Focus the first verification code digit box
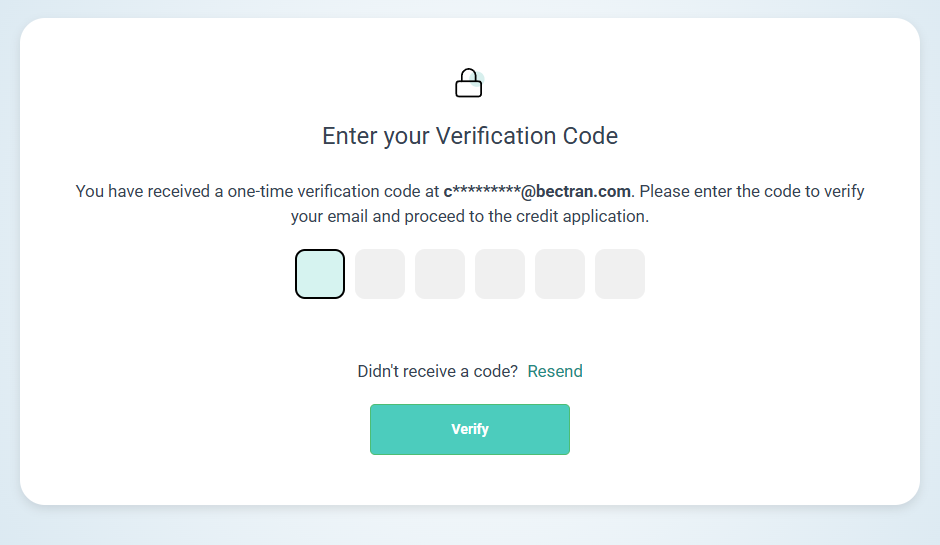The width and height of the screenshot is (940, 545). click(x=320, y=274)
